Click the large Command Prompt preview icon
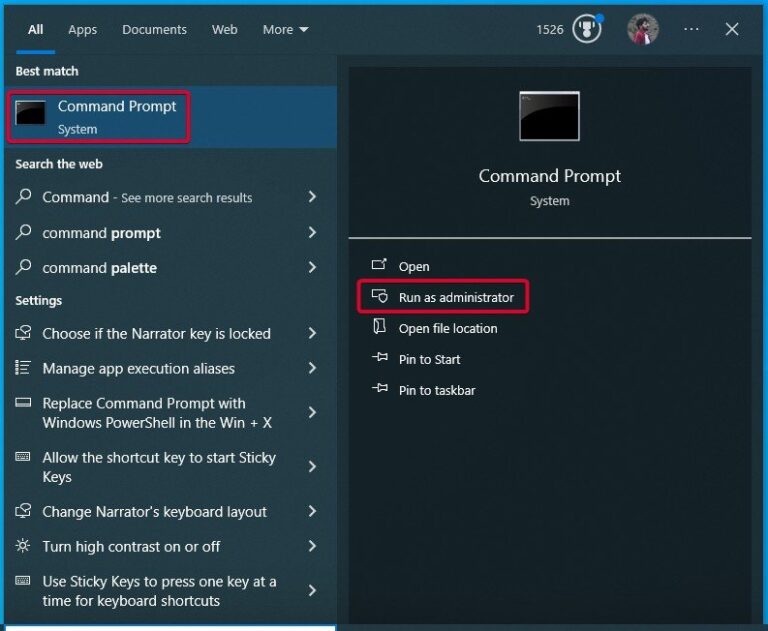Viewport: 768px width, 631px height. 549,116
